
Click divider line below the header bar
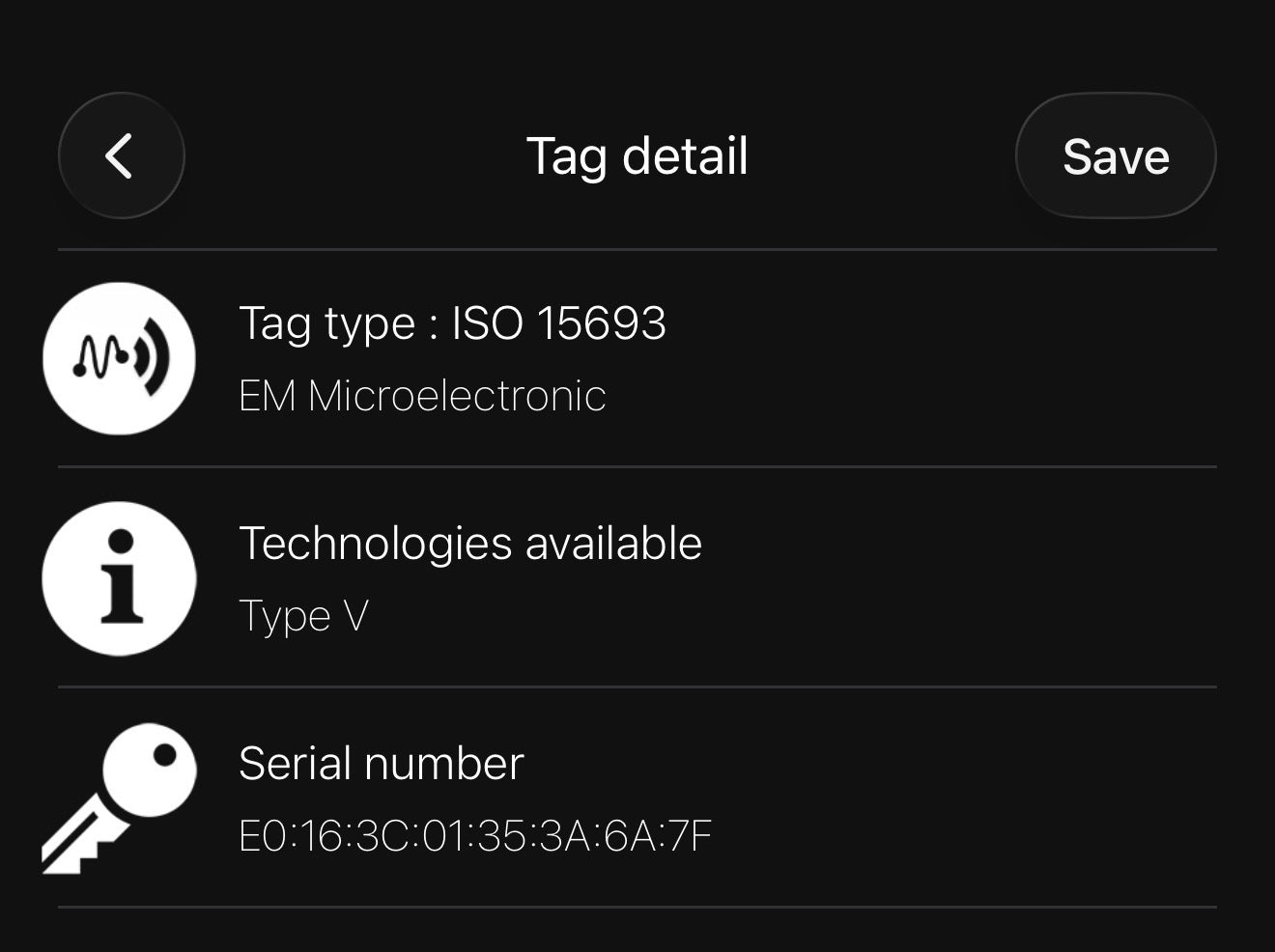click(x=637, y=249)
